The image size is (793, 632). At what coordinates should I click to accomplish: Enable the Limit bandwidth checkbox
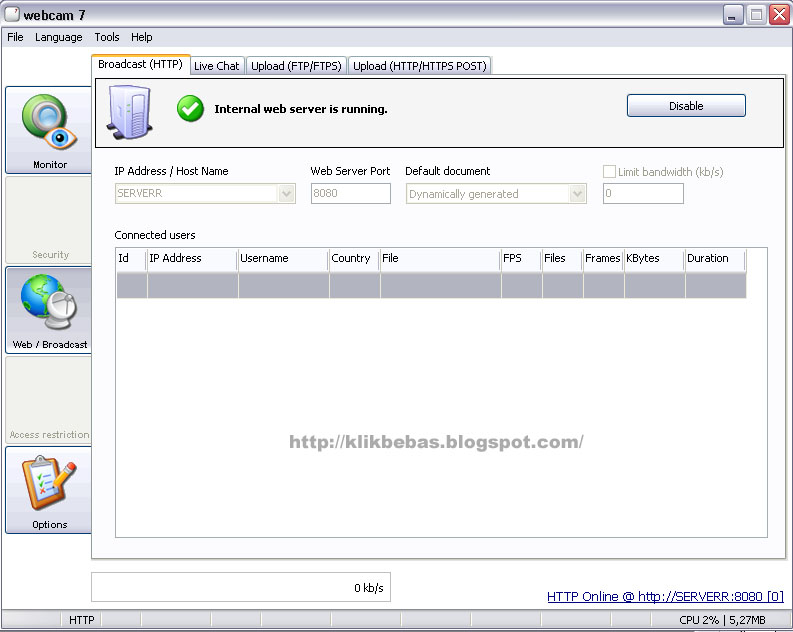point(609,171)
